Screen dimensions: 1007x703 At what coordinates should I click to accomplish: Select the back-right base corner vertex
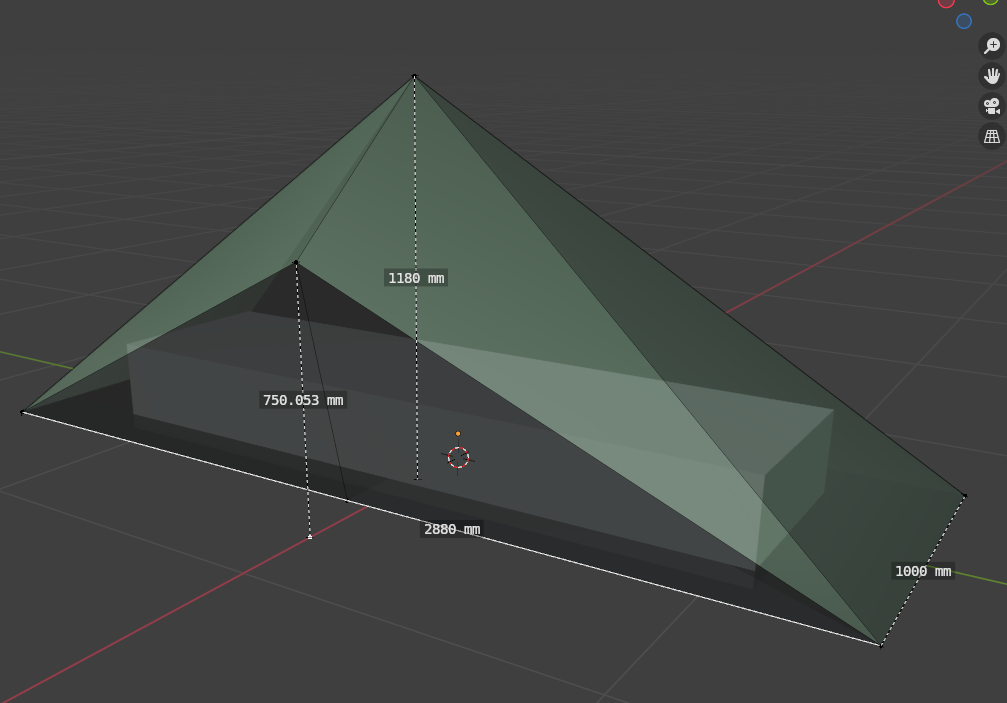(965, 495)
